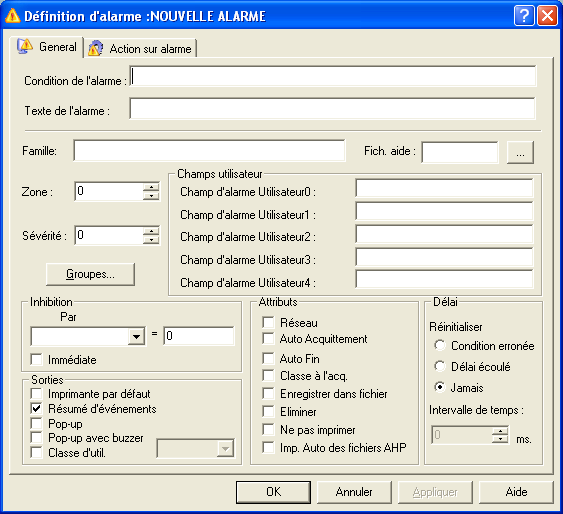Open the browse button next to Fich. aide
The height and width of the screenshot is (514, 563).
click(x=520, y=153)
